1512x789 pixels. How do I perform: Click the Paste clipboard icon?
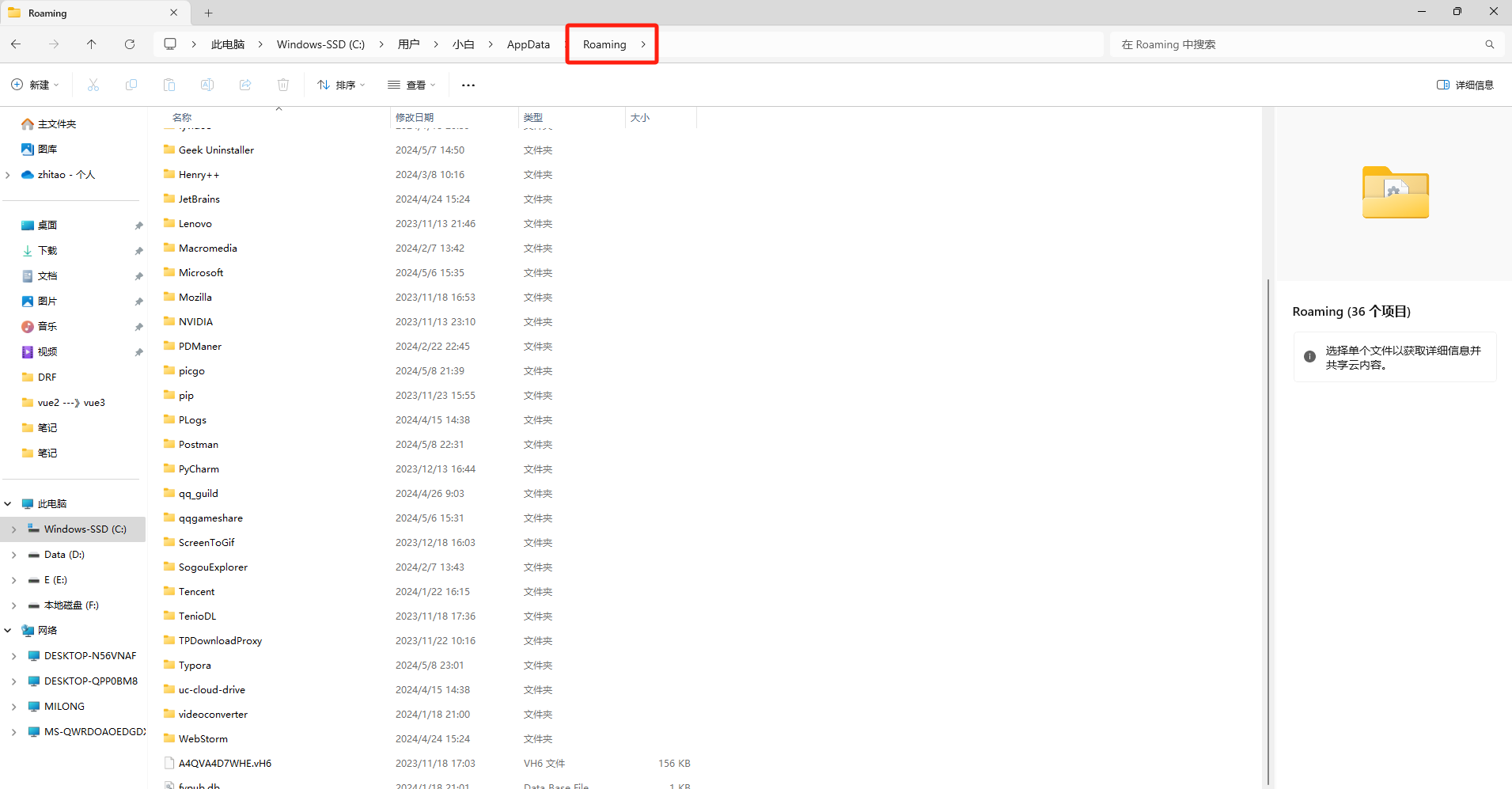pyautogui.click(x=169, y=85)
